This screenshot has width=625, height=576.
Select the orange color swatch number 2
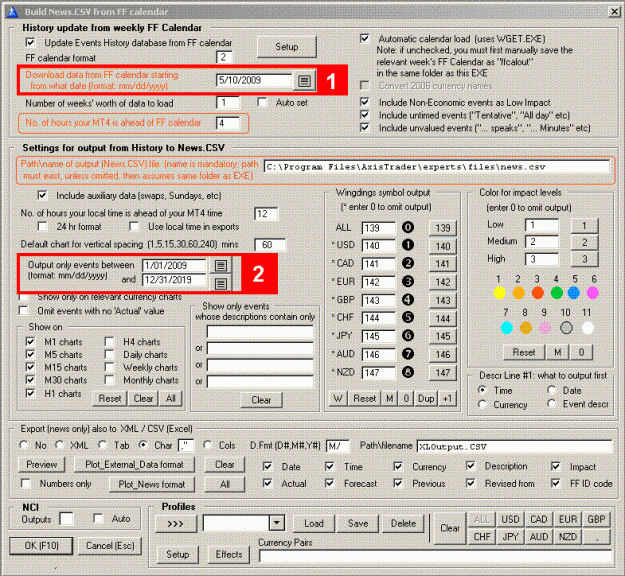(518, 293)
